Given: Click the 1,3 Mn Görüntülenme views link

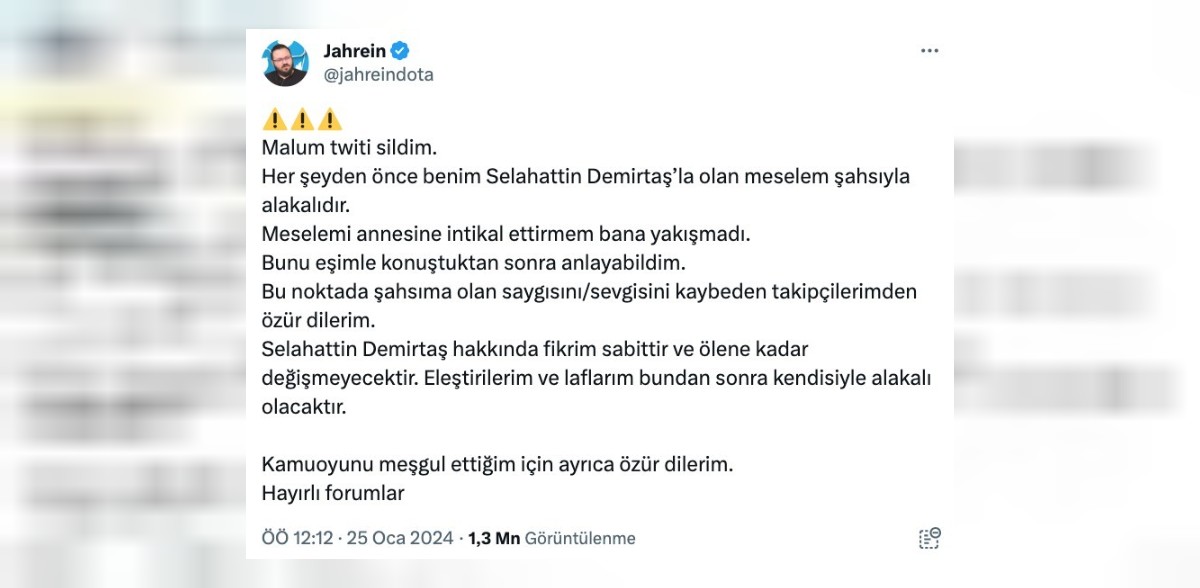Looking at the screenshot, I should point(550,537).
